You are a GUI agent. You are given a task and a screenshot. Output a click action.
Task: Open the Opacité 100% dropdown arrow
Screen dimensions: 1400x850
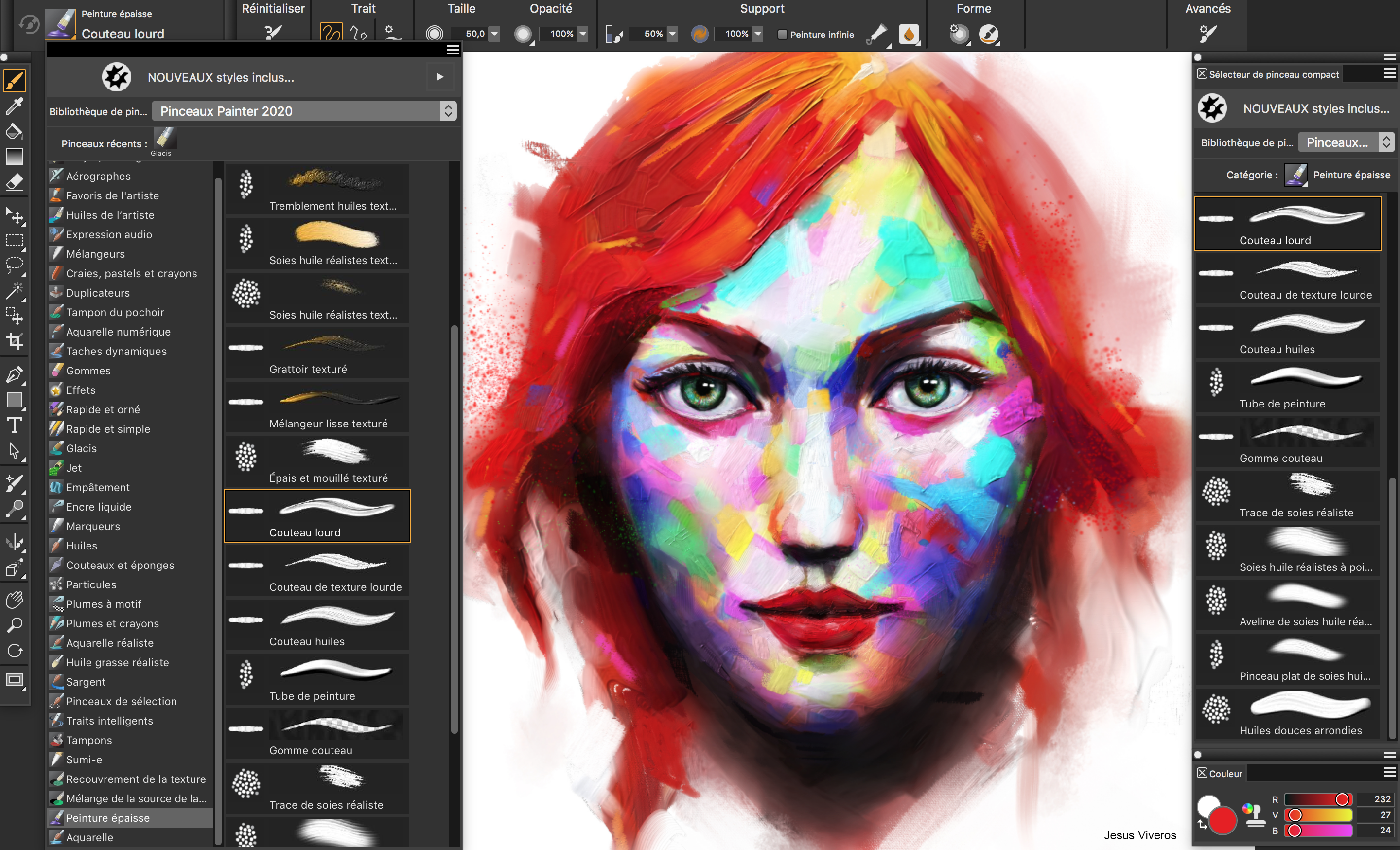[x=583, y=34]
